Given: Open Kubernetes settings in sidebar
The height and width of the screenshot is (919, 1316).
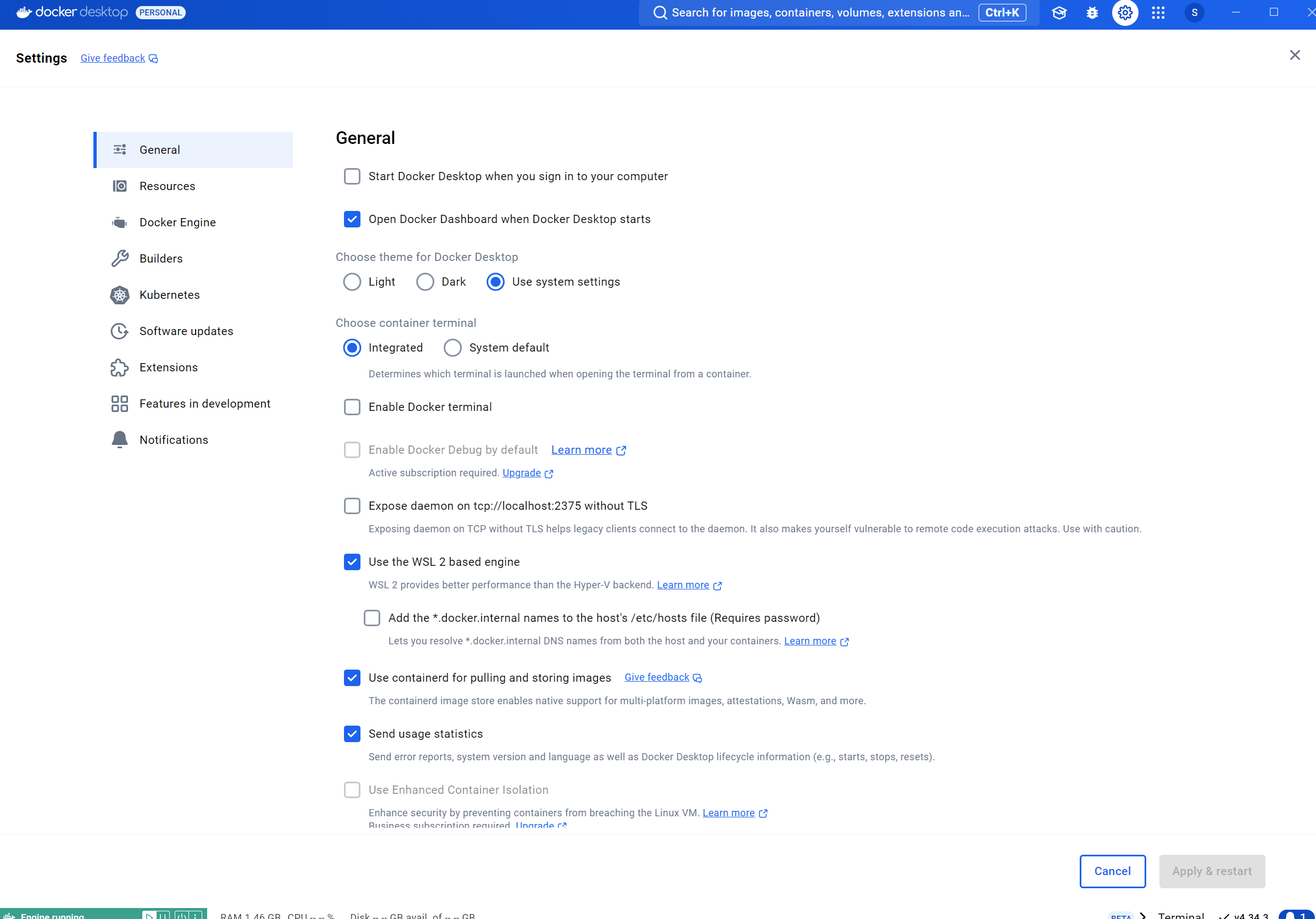Looking at the screenshot, I should coord(170,295).
